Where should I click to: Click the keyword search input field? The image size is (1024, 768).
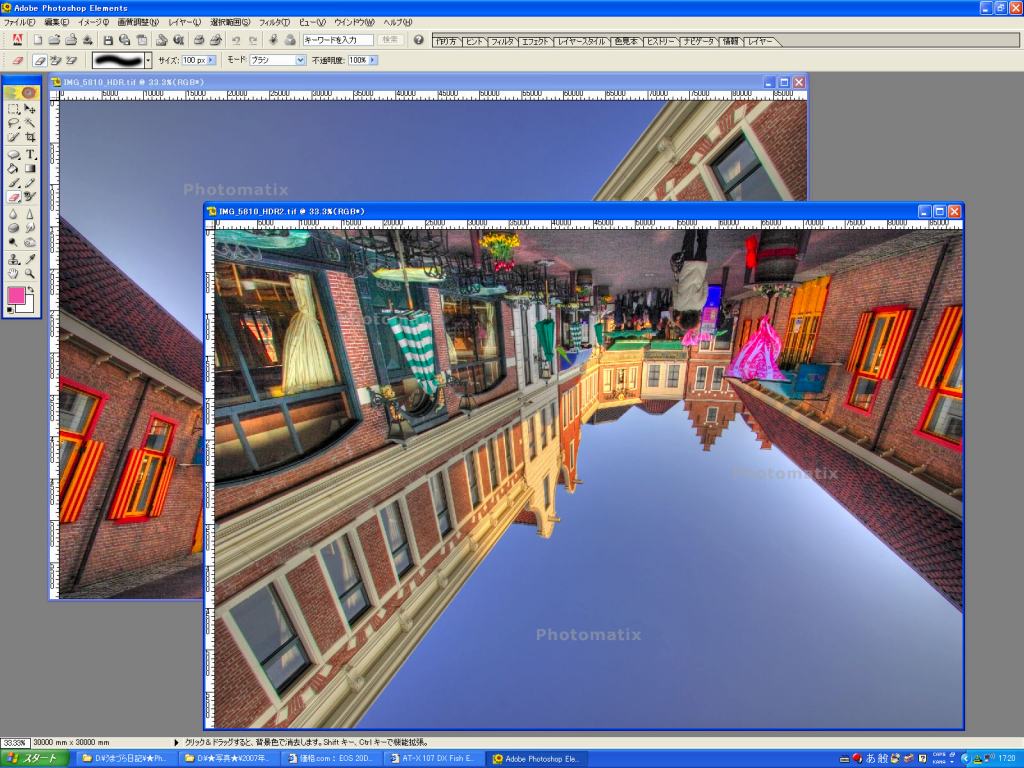point(338,40)
